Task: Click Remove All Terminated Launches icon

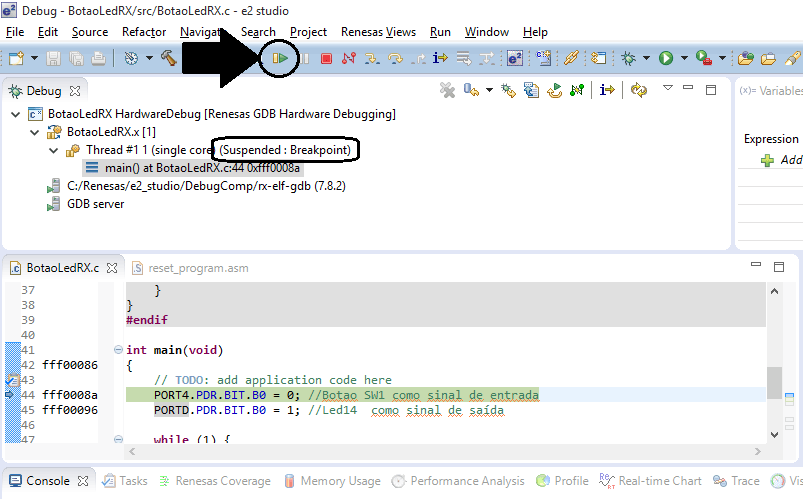Action: 447,91
